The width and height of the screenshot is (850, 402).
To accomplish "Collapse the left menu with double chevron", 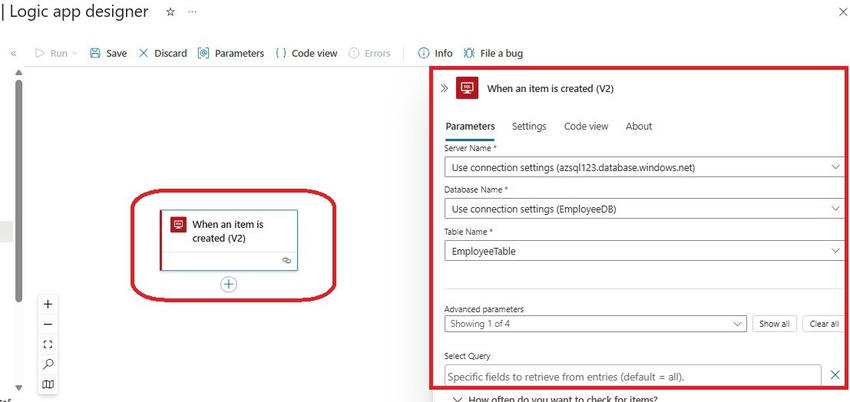I will [x=14, y=53].
